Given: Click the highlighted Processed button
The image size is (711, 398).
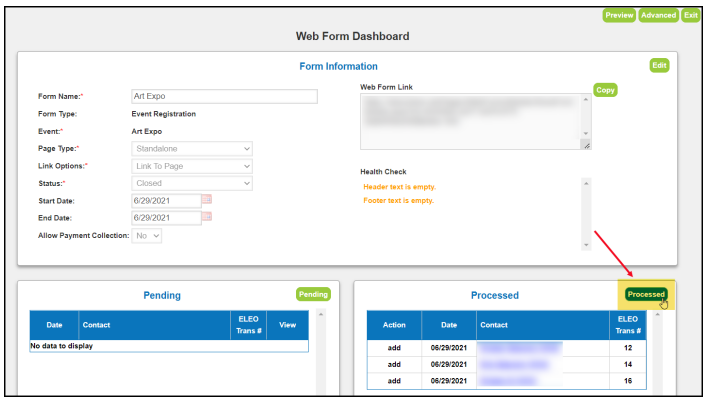Looking at the screenshot, I should pyautogui.click(x=646, y=294).
